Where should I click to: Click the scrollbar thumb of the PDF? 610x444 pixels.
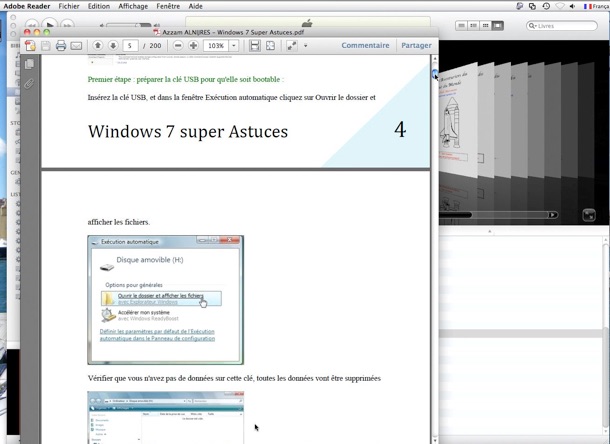coord(435,74)
